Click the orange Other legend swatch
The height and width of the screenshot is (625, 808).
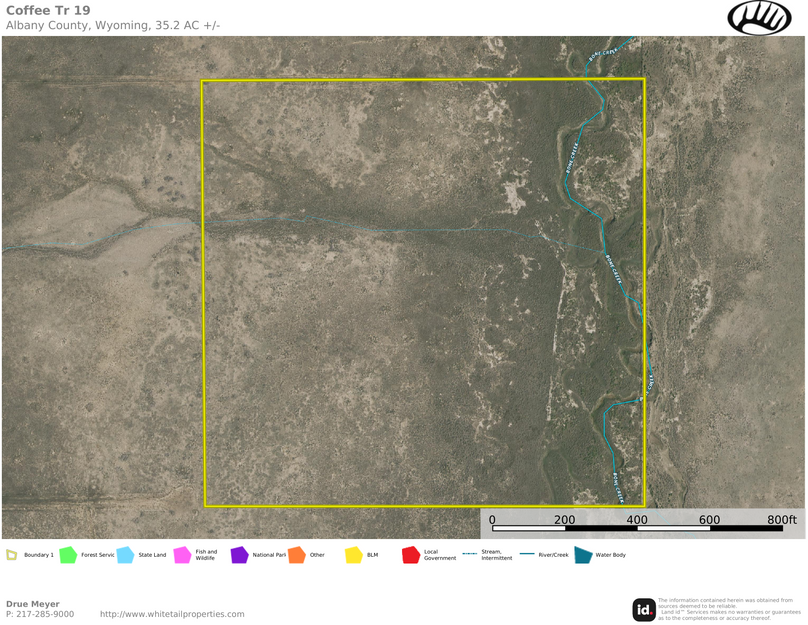click(296, 555)
